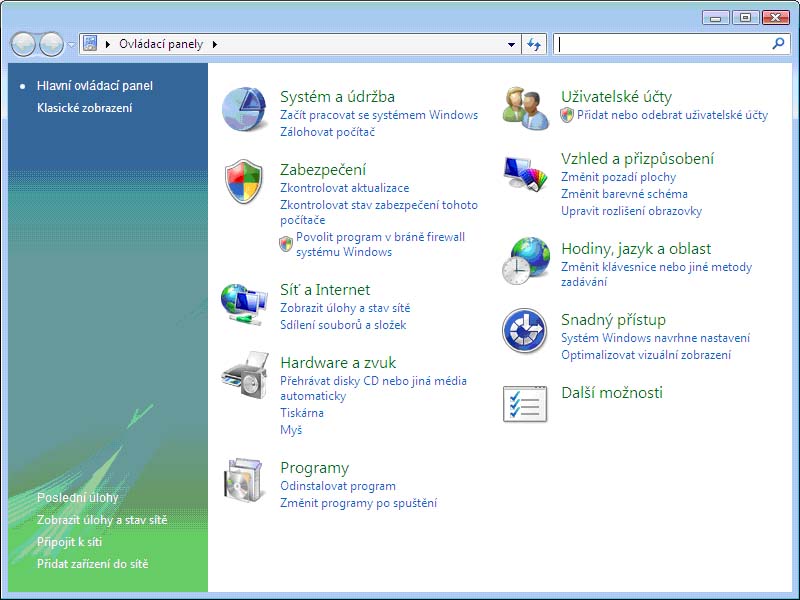The height and width of the screenshot is (600, 800).
Task: Click the shield icon beside Povolit program v bráně firewall
Action: point(286,244)
